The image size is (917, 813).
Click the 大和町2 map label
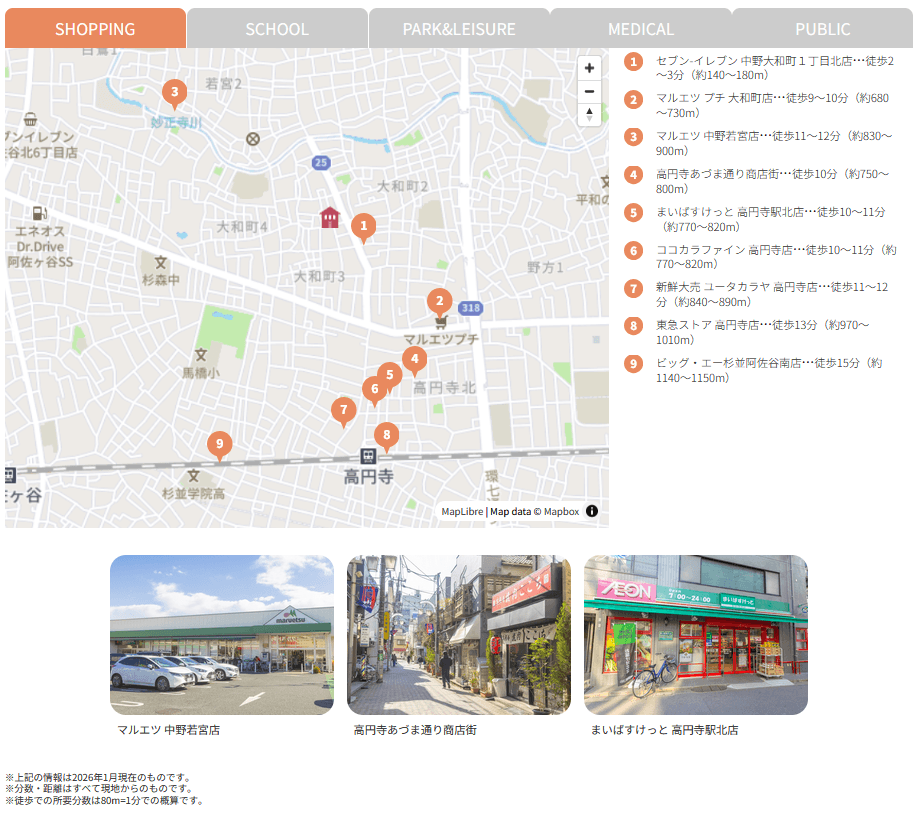pos(402,187)
